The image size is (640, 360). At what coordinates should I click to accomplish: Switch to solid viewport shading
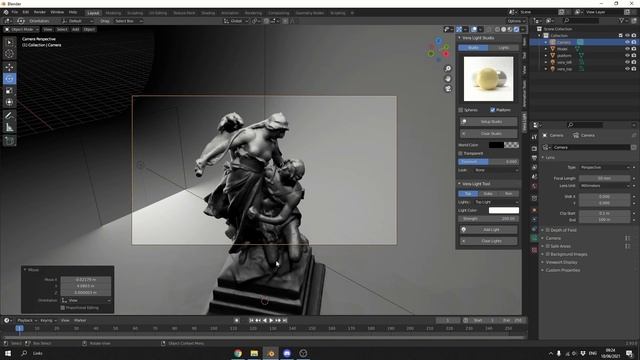[x=504, y=29]
